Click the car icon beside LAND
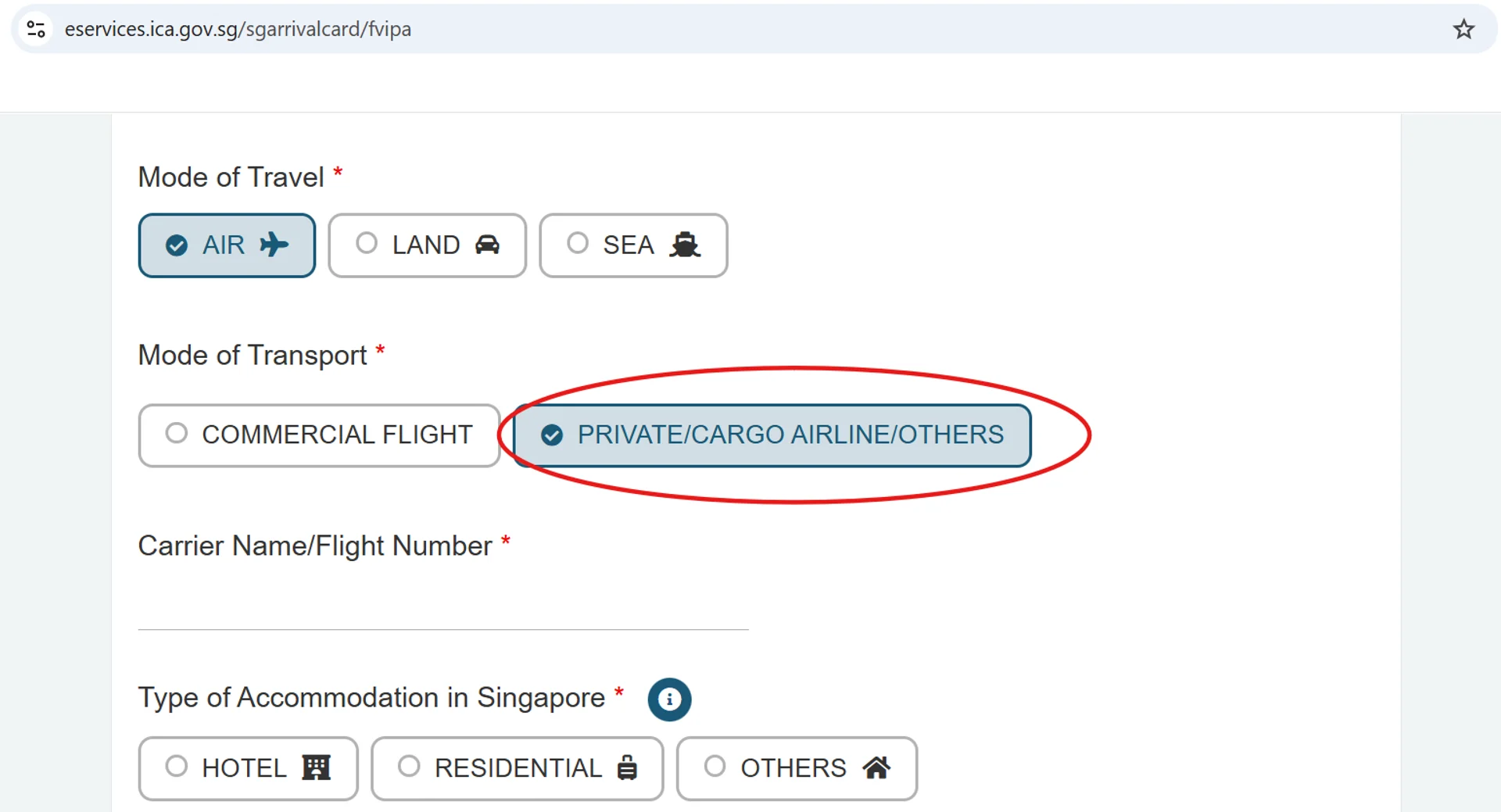This screenshot has height=812, width=1501. point(487,245)
